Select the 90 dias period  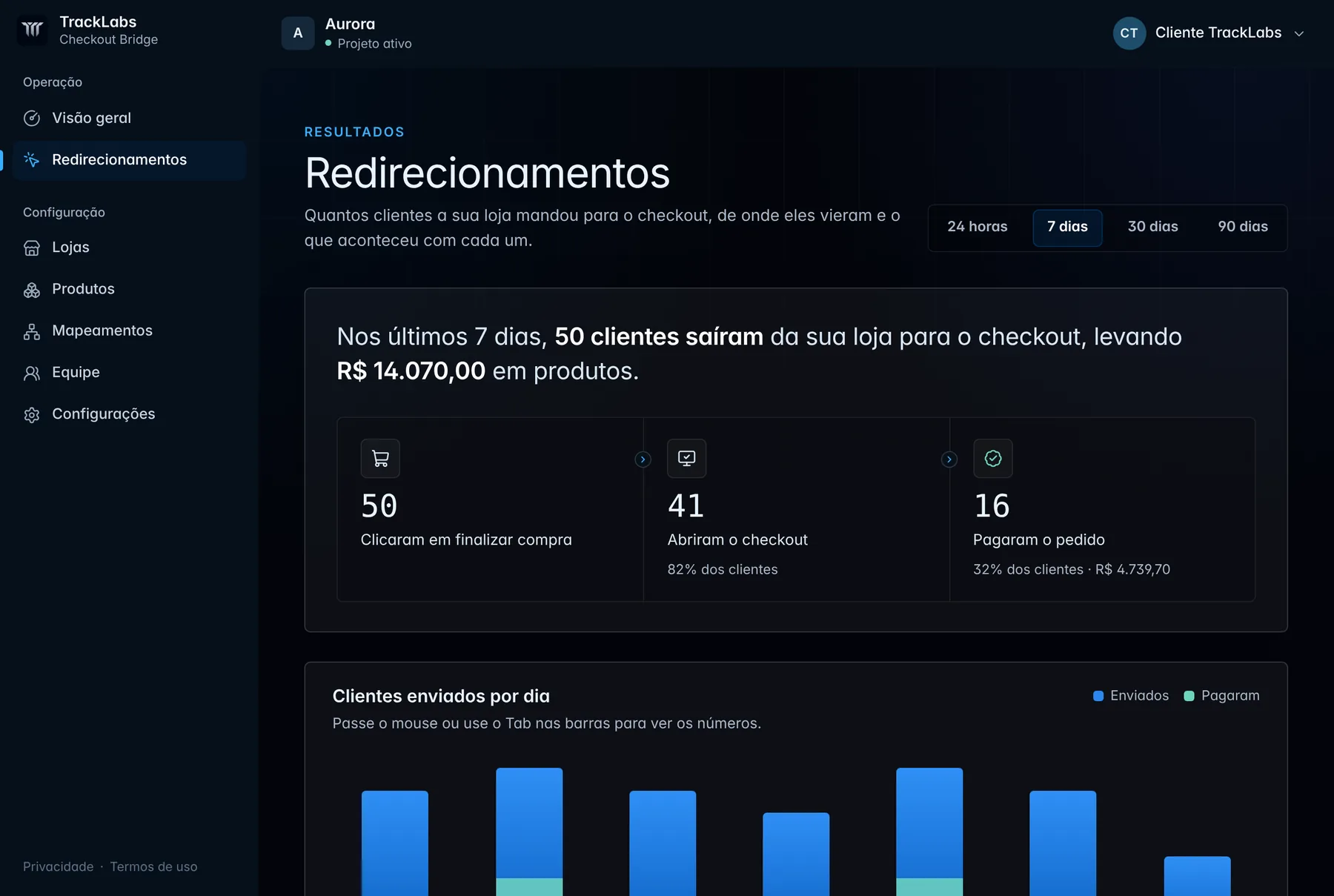tap(1243, 227)
